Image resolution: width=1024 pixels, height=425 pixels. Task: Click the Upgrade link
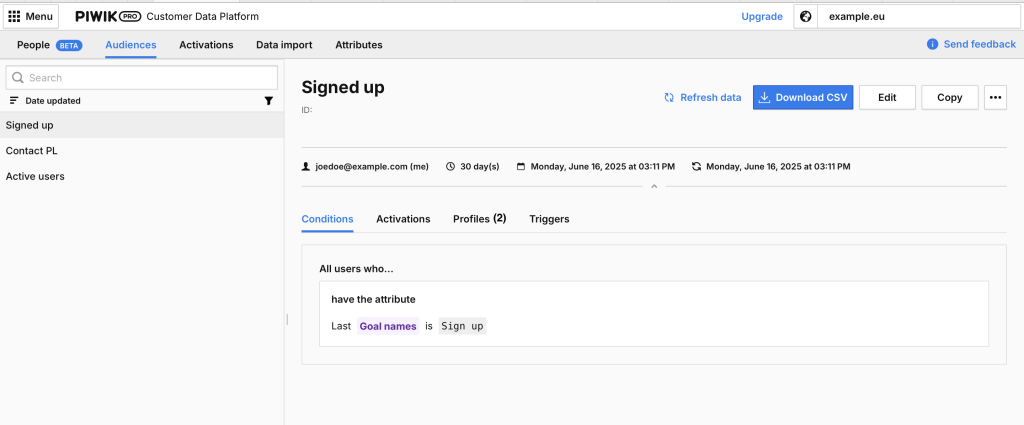762,16
